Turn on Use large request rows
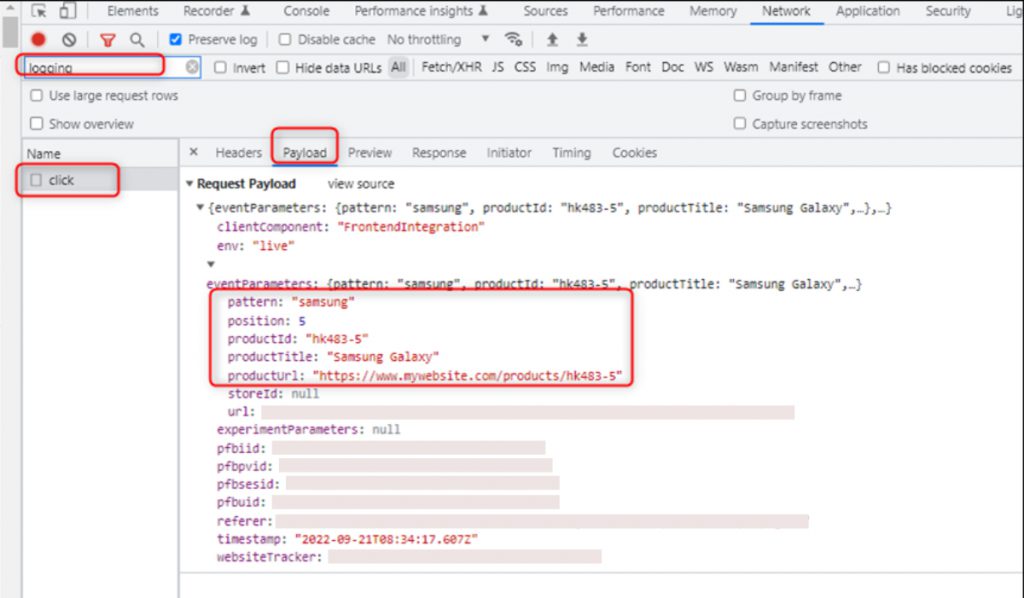Image resolution: width=1024 pixels, height=598 pixels. [37, 96]
